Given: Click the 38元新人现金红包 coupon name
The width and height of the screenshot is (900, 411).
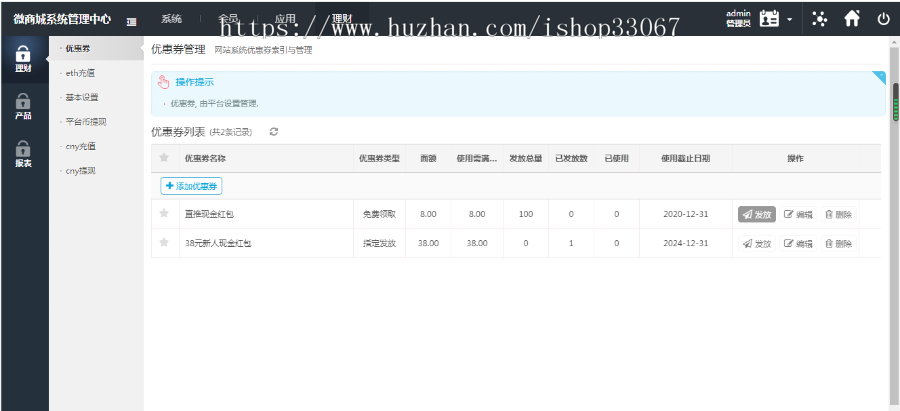Looking at the screenshot, I should (218, 243).
